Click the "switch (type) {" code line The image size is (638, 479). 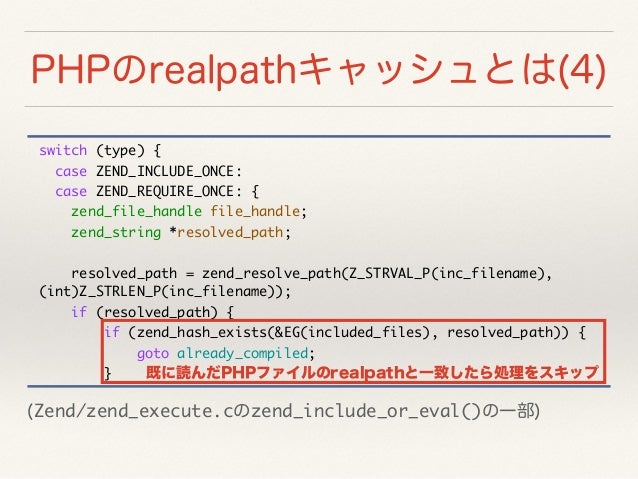click(100, 151)
